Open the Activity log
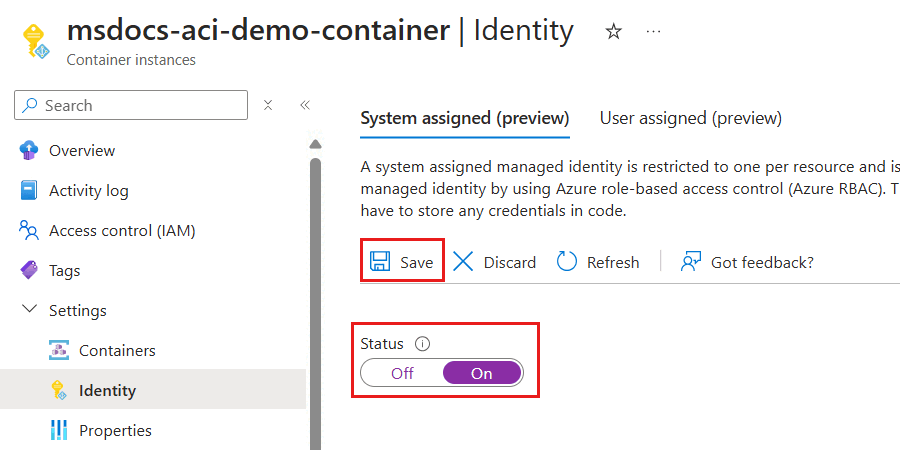 [x=89, y=190]
